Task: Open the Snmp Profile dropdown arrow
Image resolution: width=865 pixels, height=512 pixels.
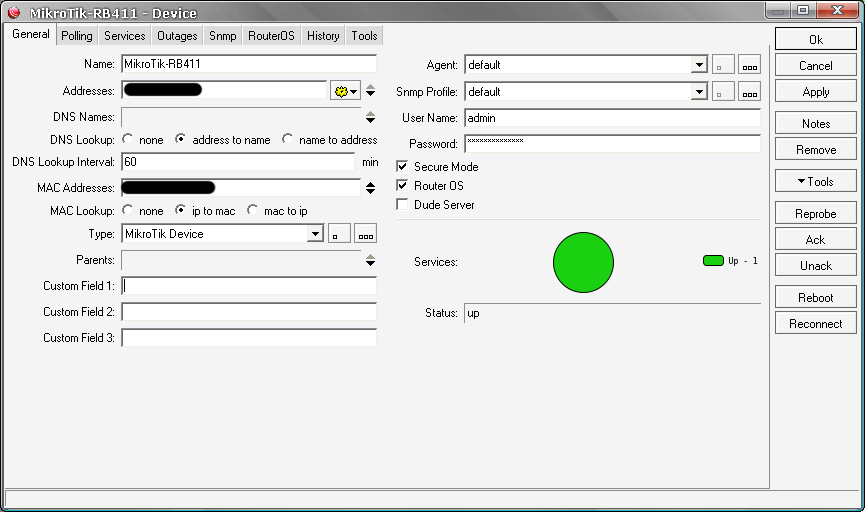Action: [x=699, y=92]
